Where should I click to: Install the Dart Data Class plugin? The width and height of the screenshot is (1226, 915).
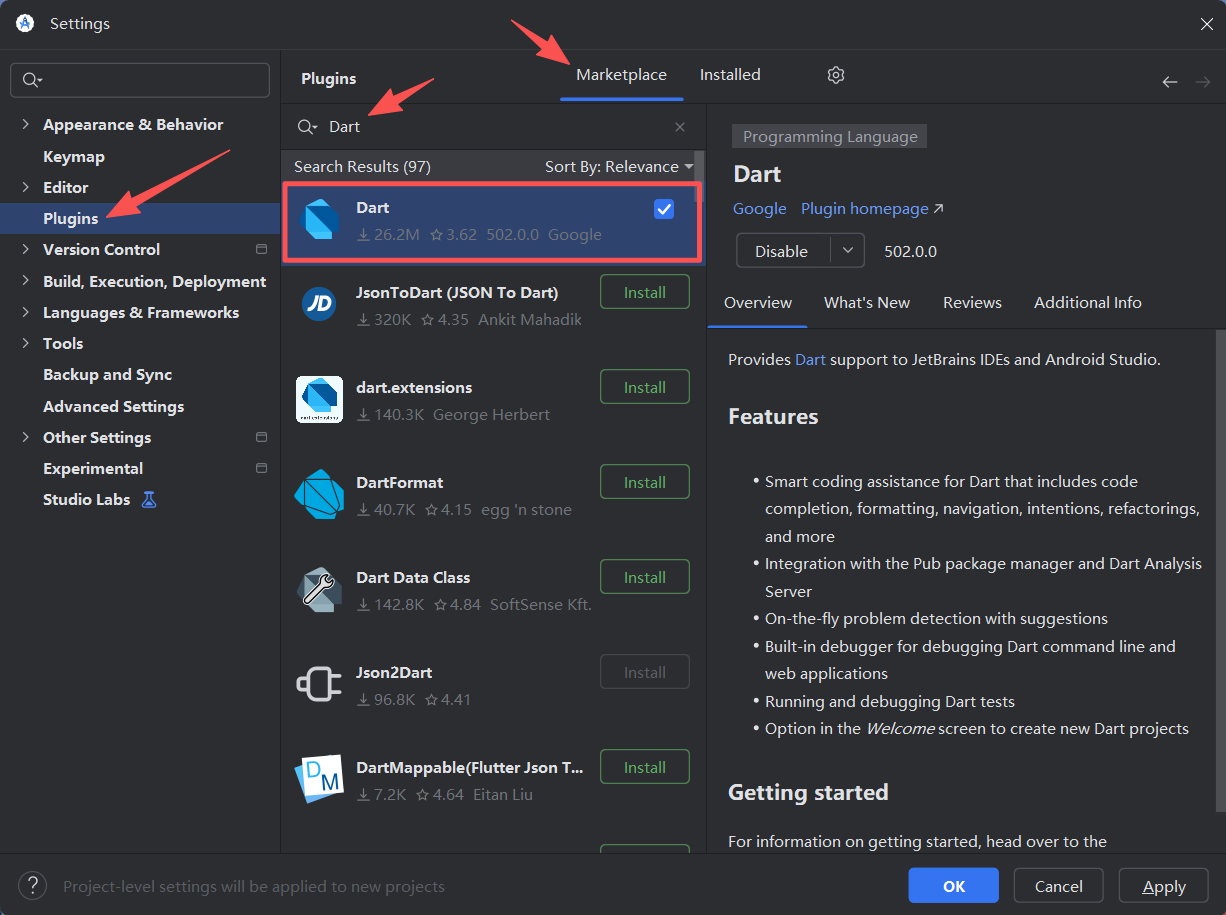(x=645, y=577)
